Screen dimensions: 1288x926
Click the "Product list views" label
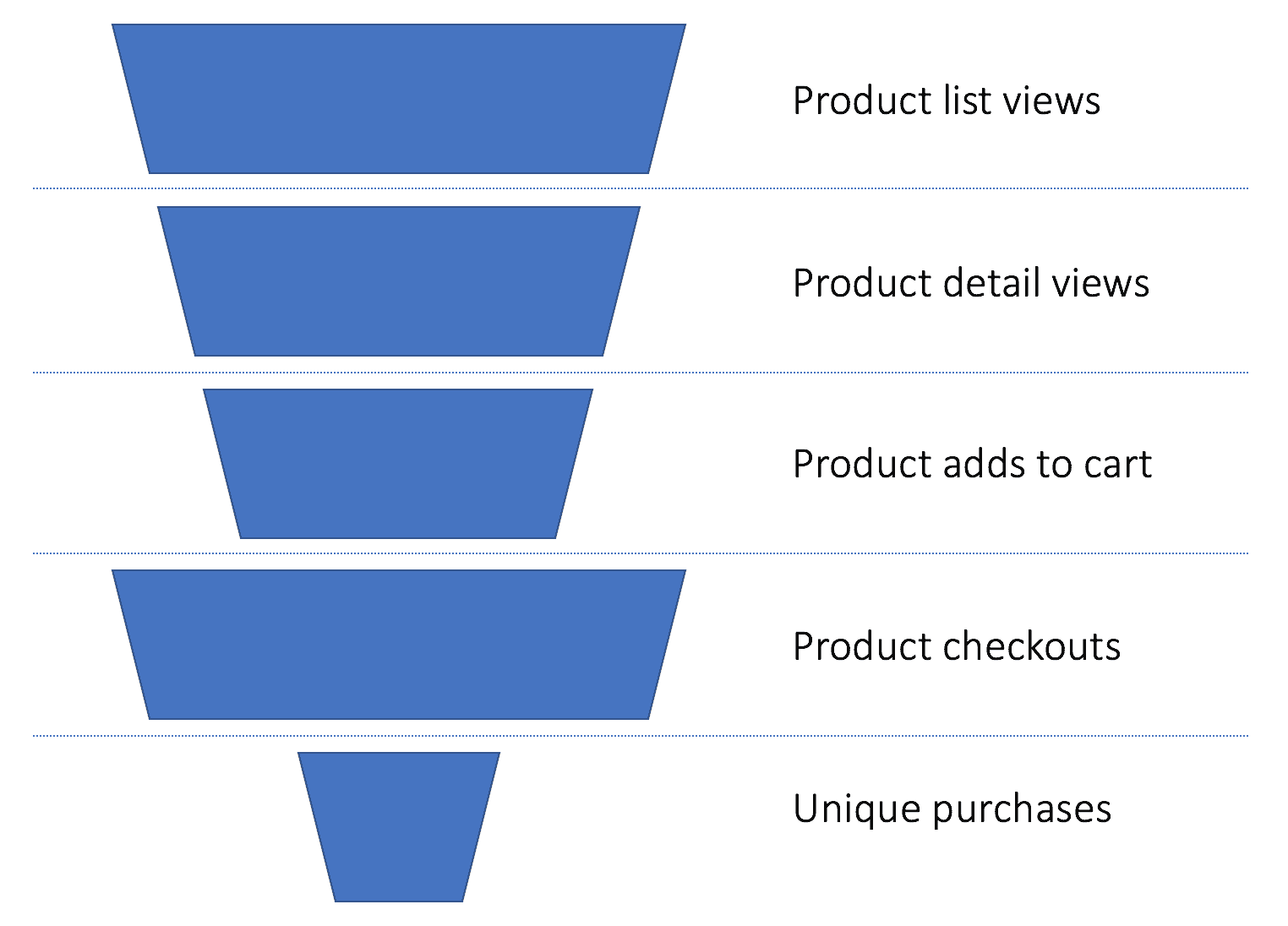click(x=946, y=101)
